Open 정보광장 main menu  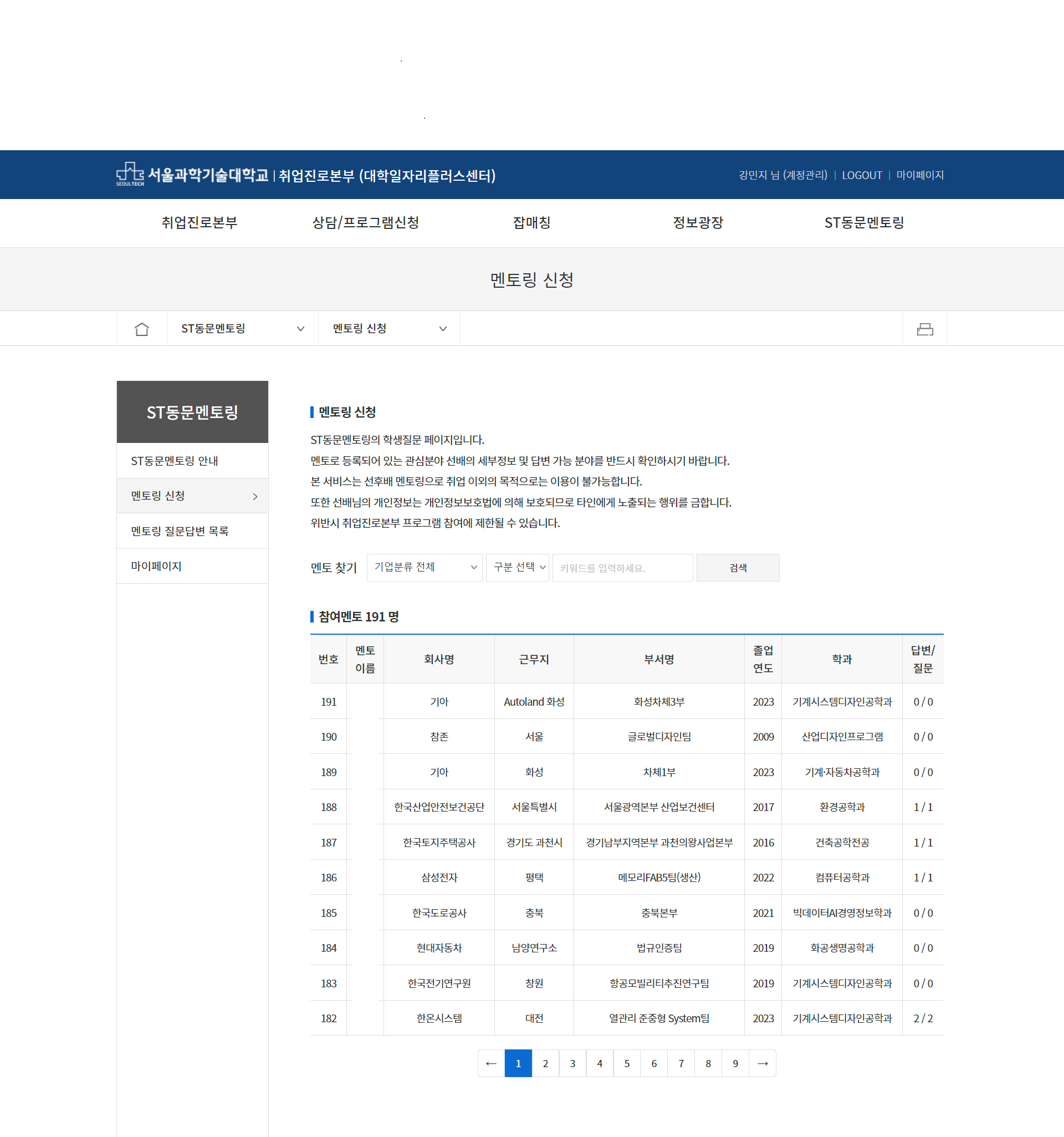coord(698,222)
